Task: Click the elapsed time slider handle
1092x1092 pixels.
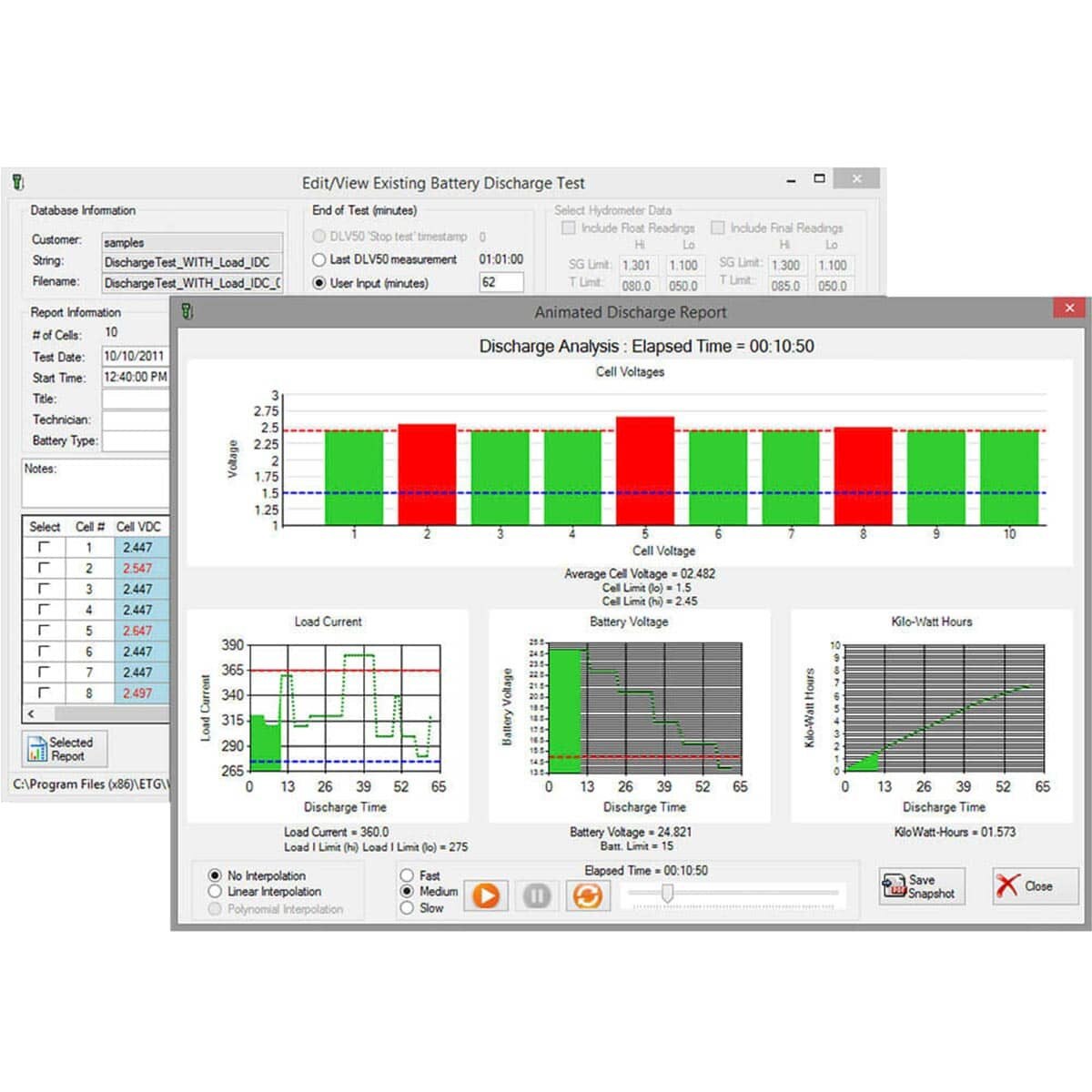Action: coord(667,893)
